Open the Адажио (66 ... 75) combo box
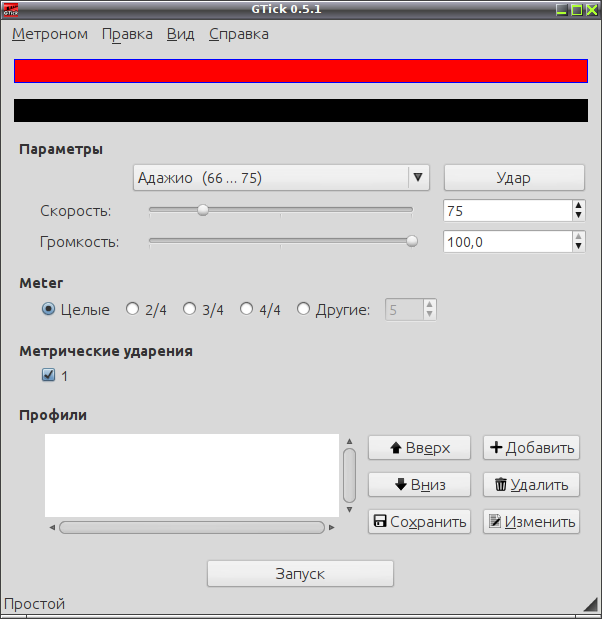The height and width of the screenshot is (619, 602). 281,178
